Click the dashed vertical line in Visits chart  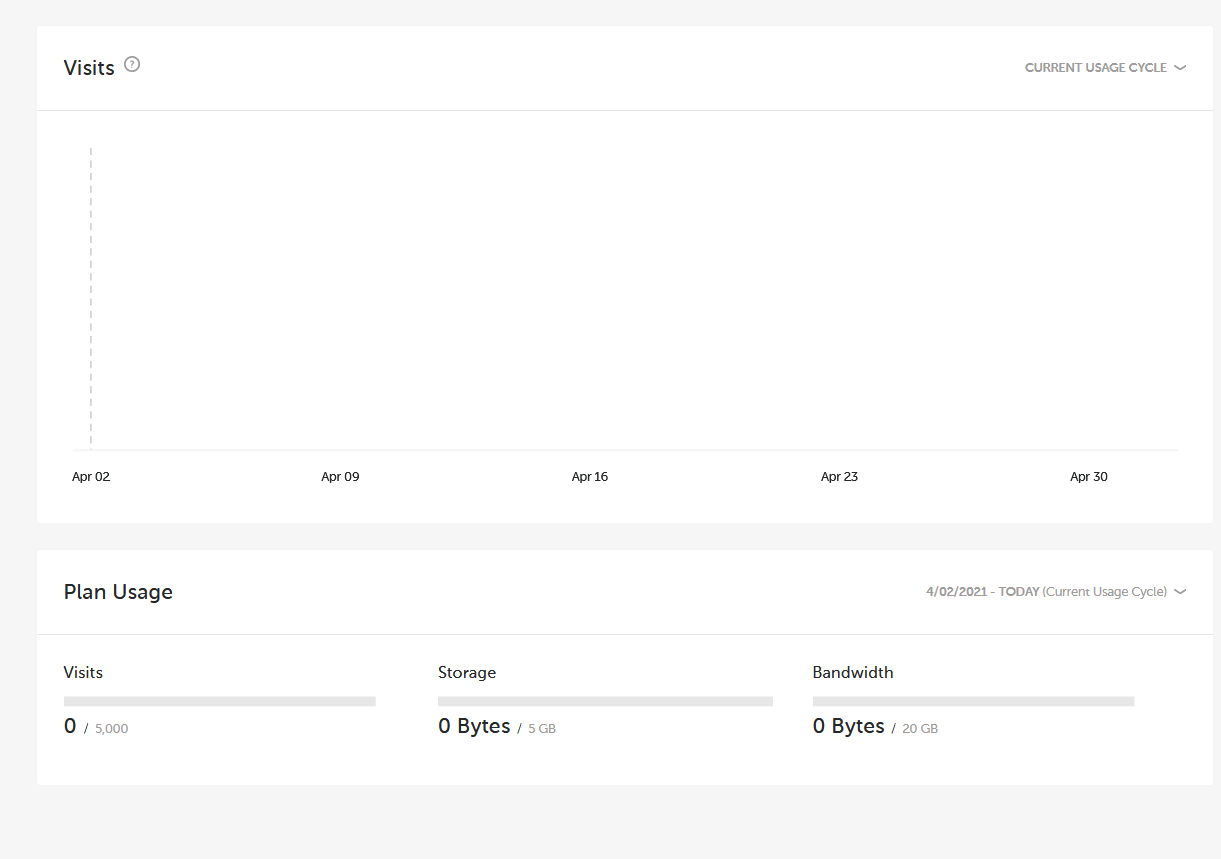pyautogui.click(x=91, y=300)
